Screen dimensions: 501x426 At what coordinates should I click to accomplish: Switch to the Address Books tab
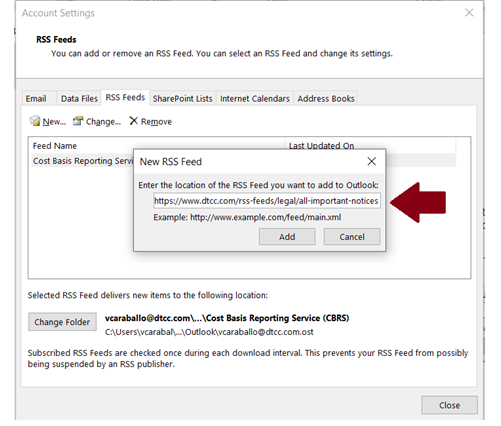point(326,99)
